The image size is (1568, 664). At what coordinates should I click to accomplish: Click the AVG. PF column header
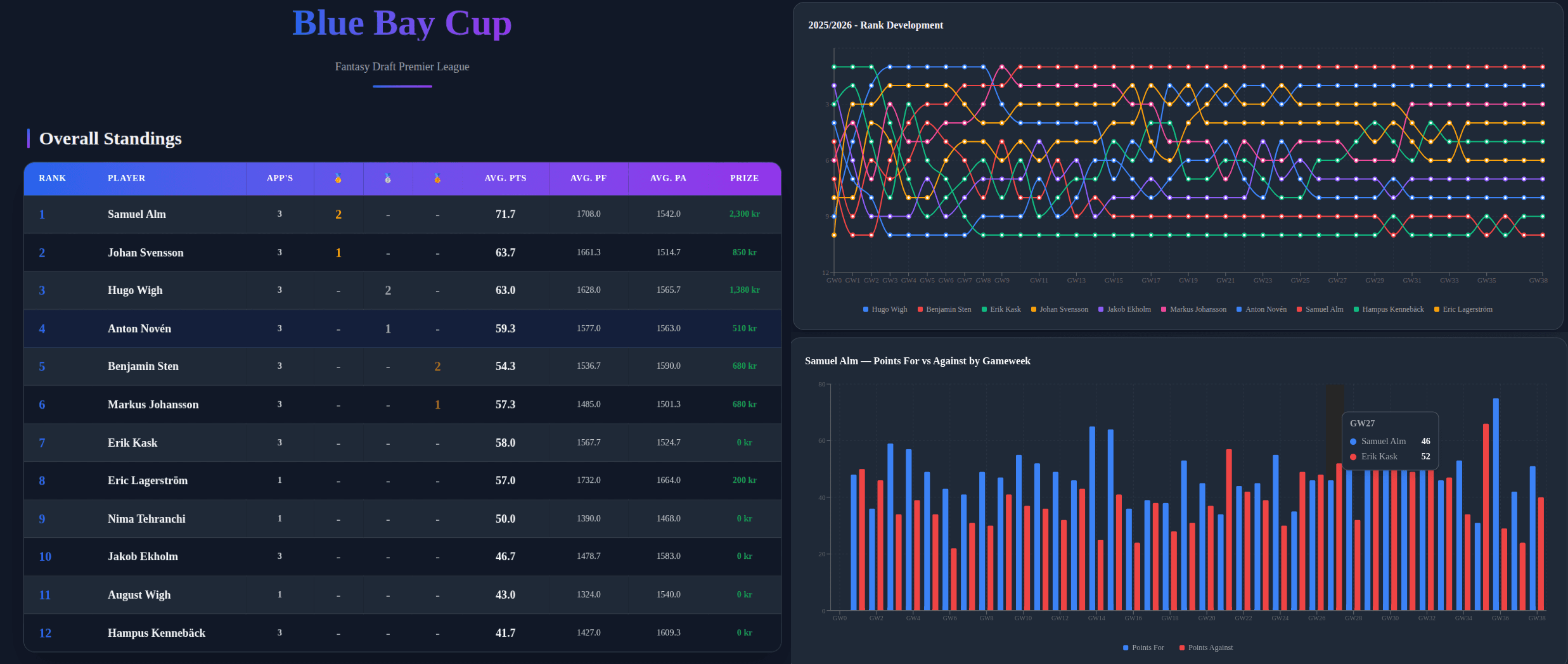pos(589,178)
